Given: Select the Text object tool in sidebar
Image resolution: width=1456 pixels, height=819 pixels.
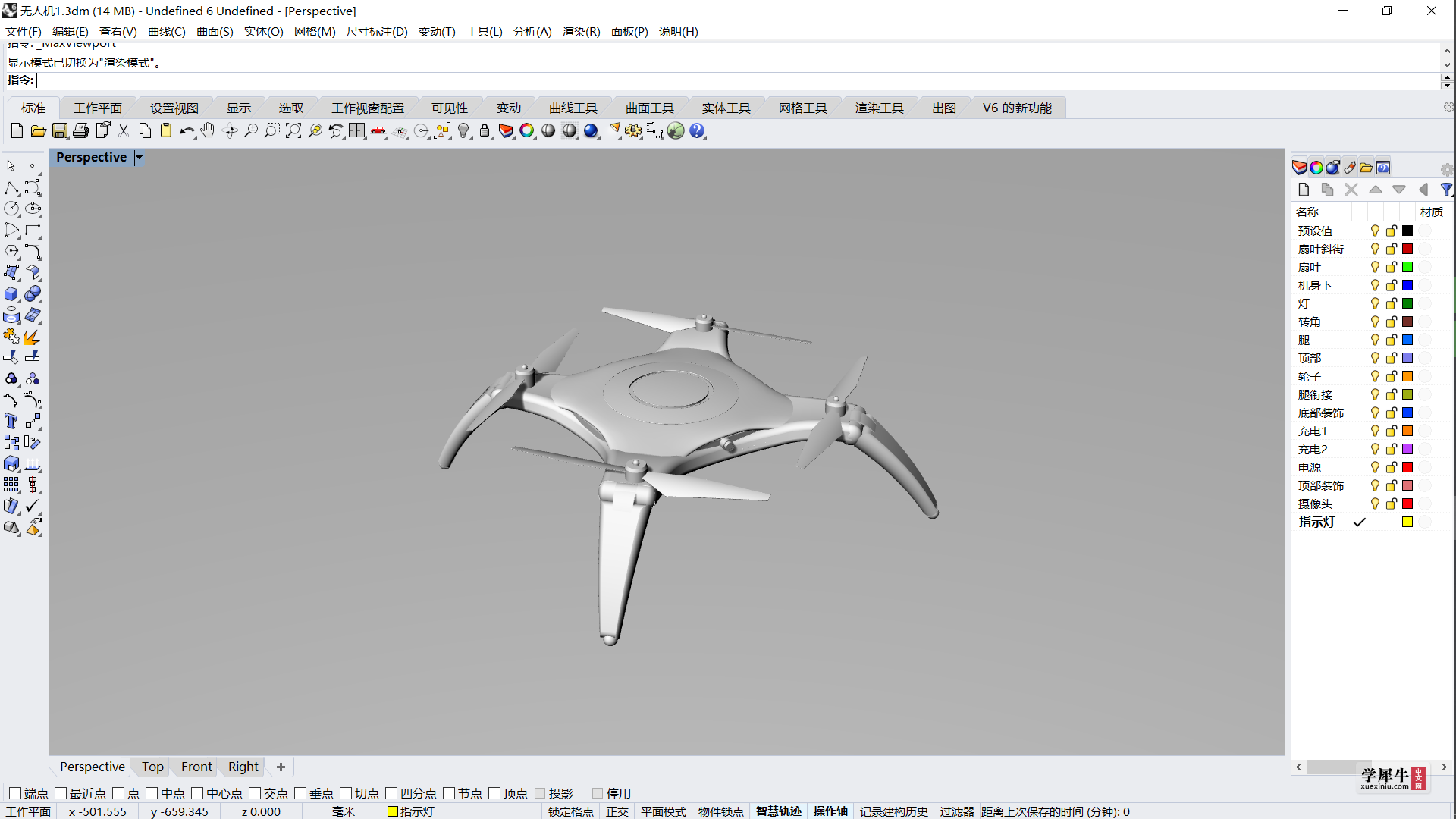Looking at the screenshot, I should (x=11, y=421).
